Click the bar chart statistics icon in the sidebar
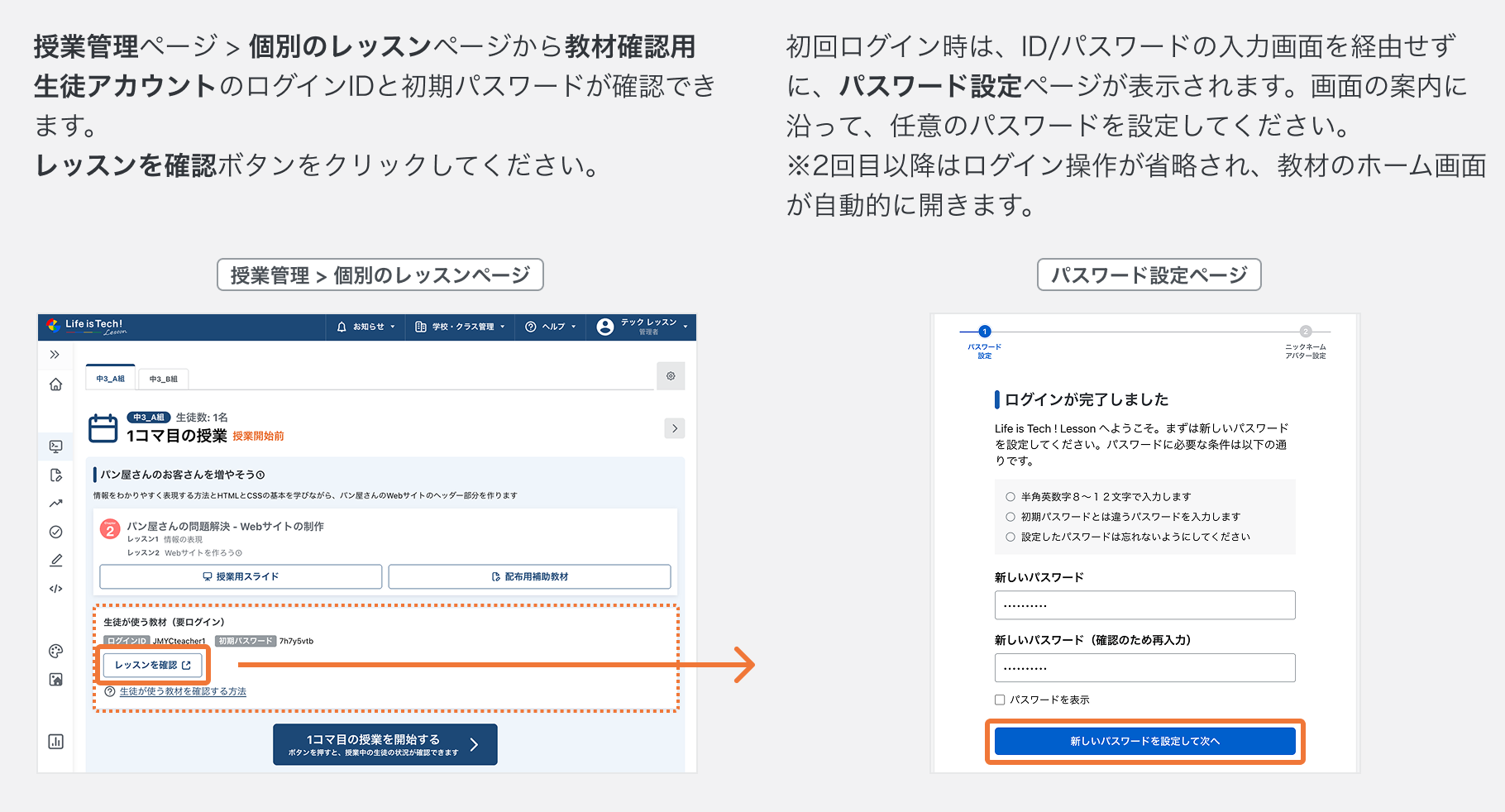Image resolution: width=1505 pixels, height=812 pixels. (x=55, y=742)
